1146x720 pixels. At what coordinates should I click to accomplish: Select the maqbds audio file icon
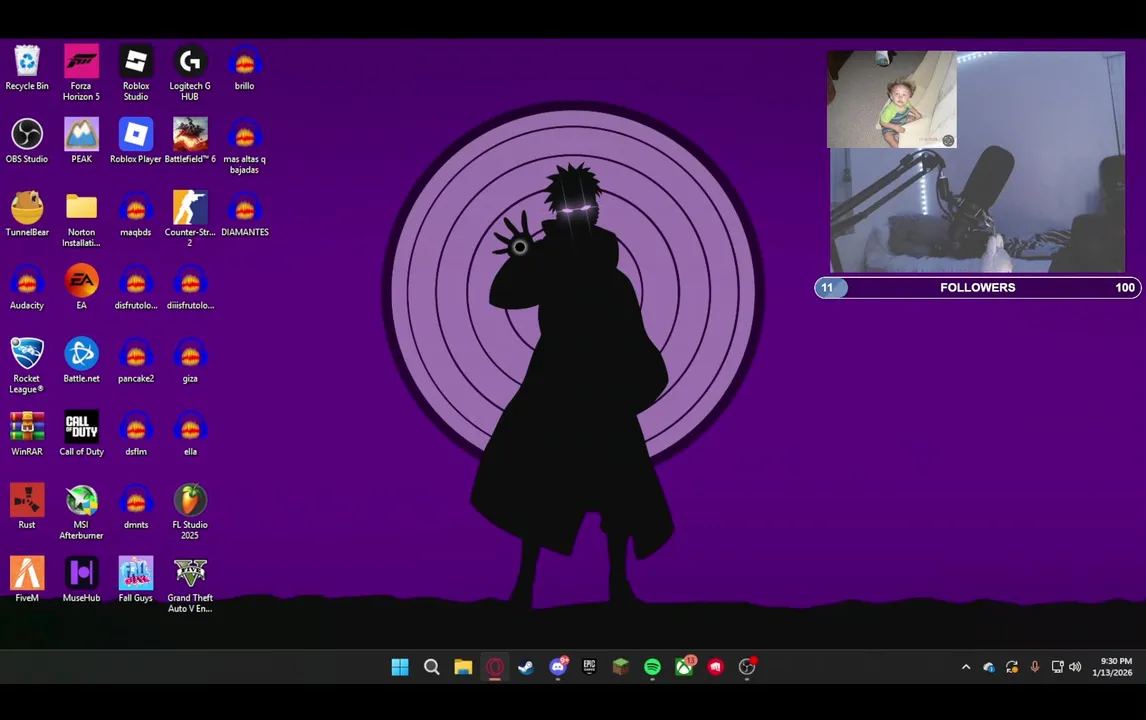point(136,213)
